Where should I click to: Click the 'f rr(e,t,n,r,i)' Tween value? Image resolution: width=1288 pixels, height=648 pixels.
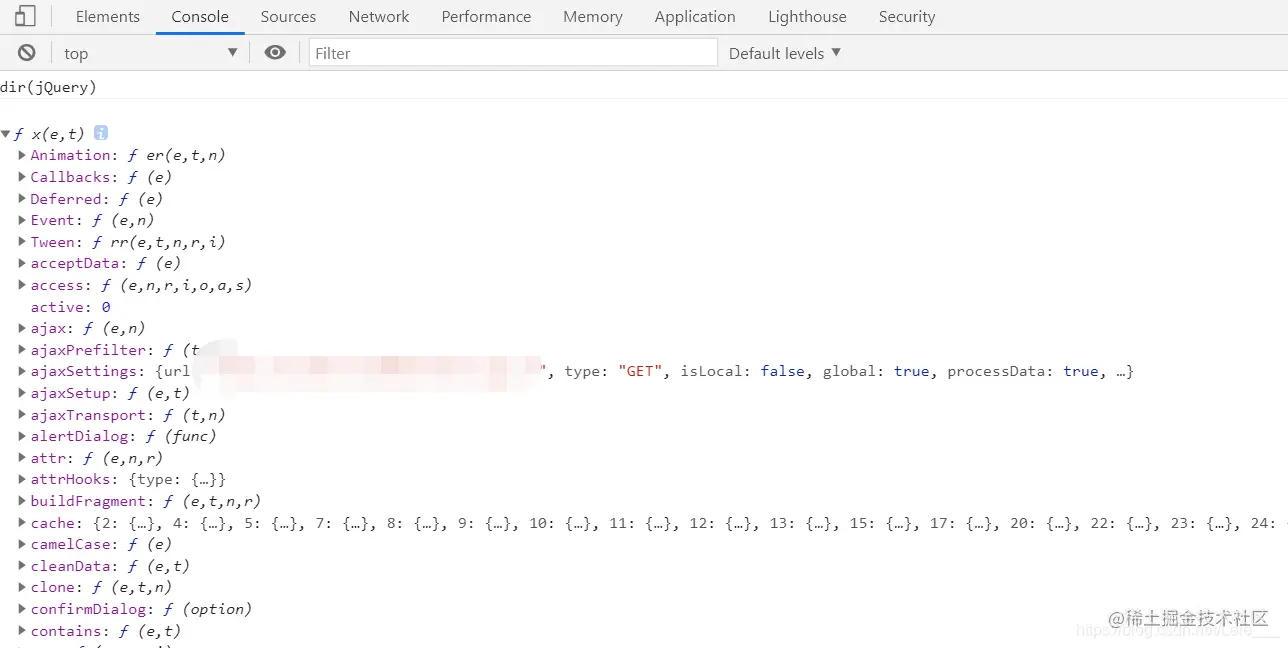(158, 242)
